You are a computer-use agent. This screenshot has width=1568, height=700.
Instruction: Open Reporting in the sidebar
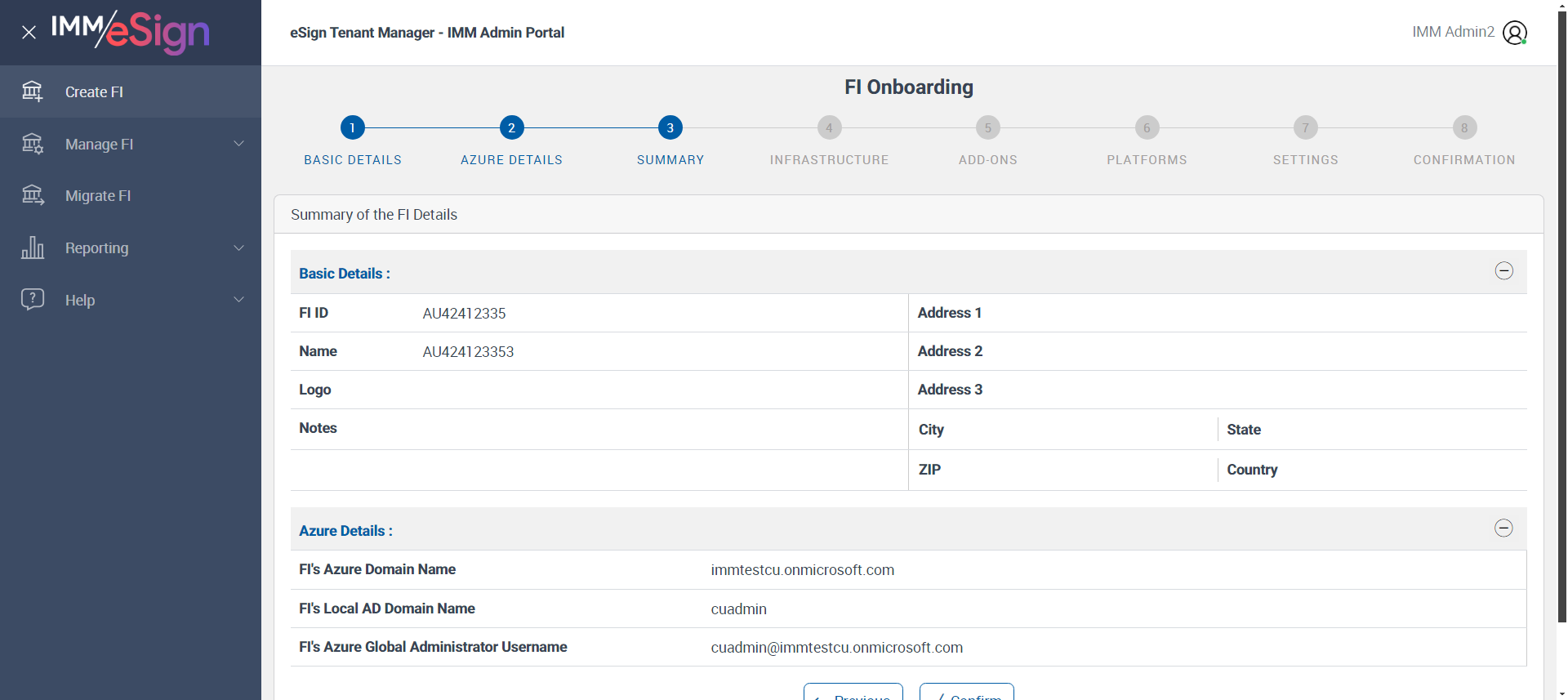point(131,247)
